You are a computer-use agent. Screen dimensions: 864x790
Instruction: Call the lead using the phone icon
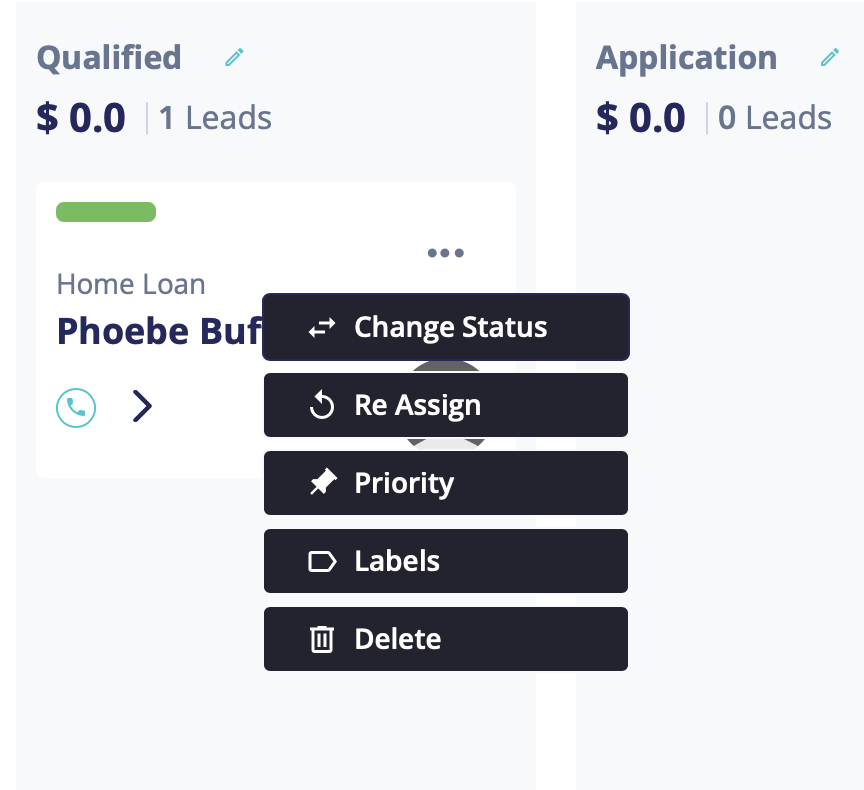pyautogui.click(x=76, y=408)
